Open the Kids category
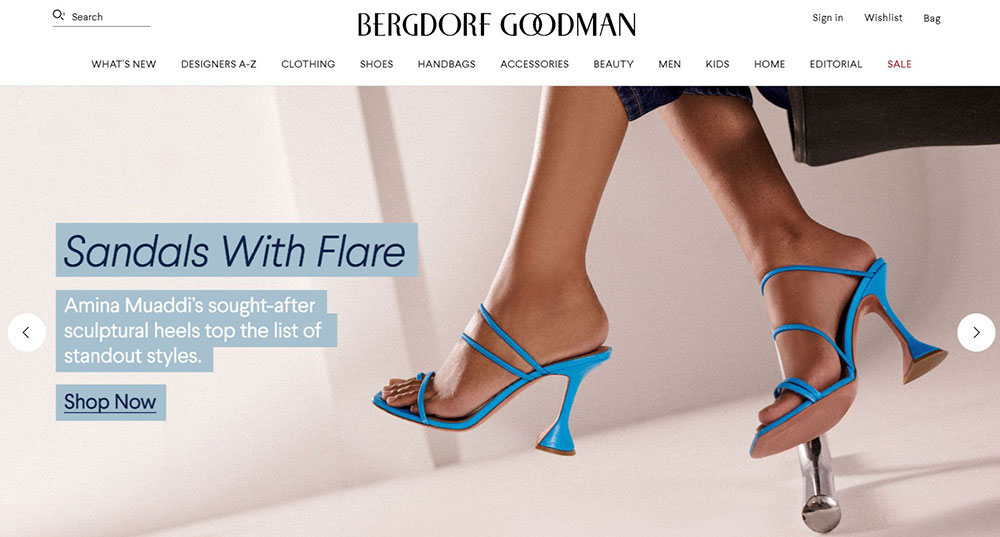 point(717,64)
